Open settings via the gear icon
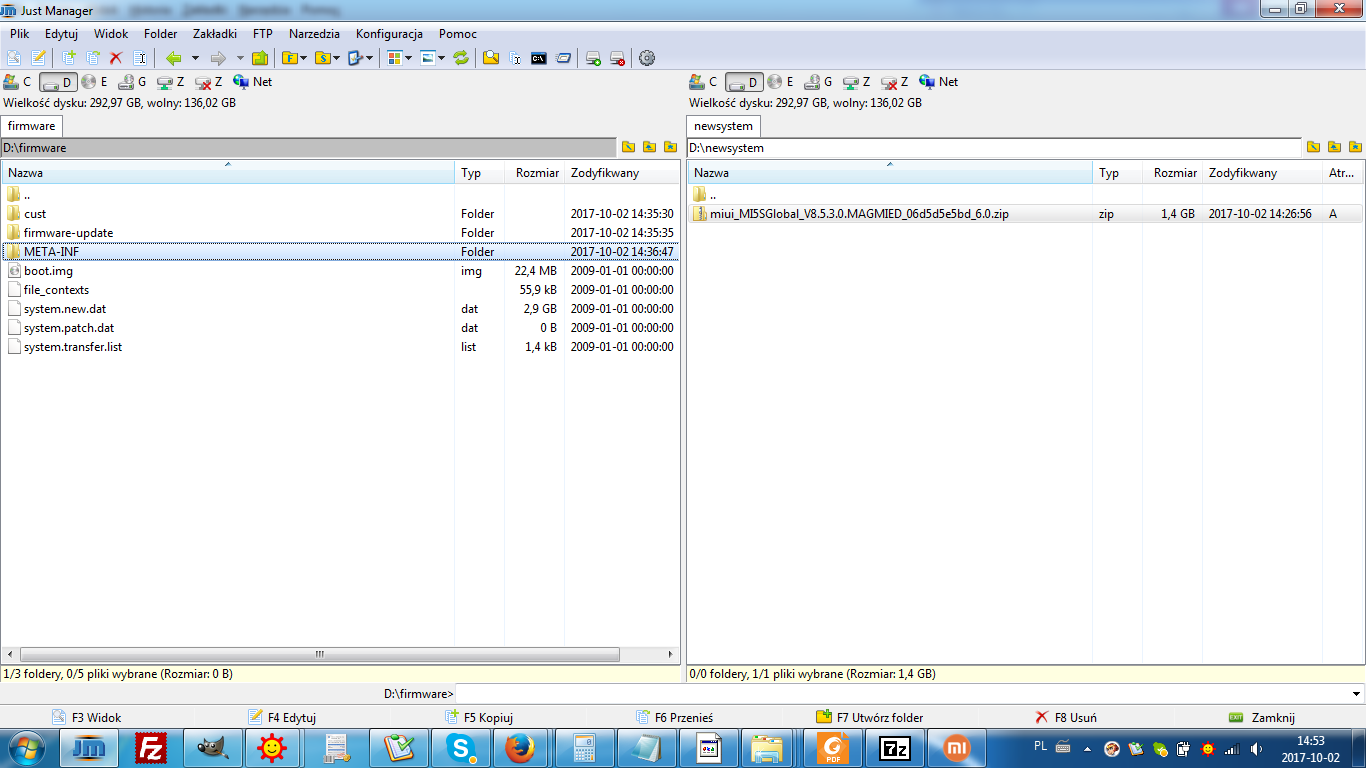The image size is (1366, 768). pyautogui.click(x=647, y=58)
